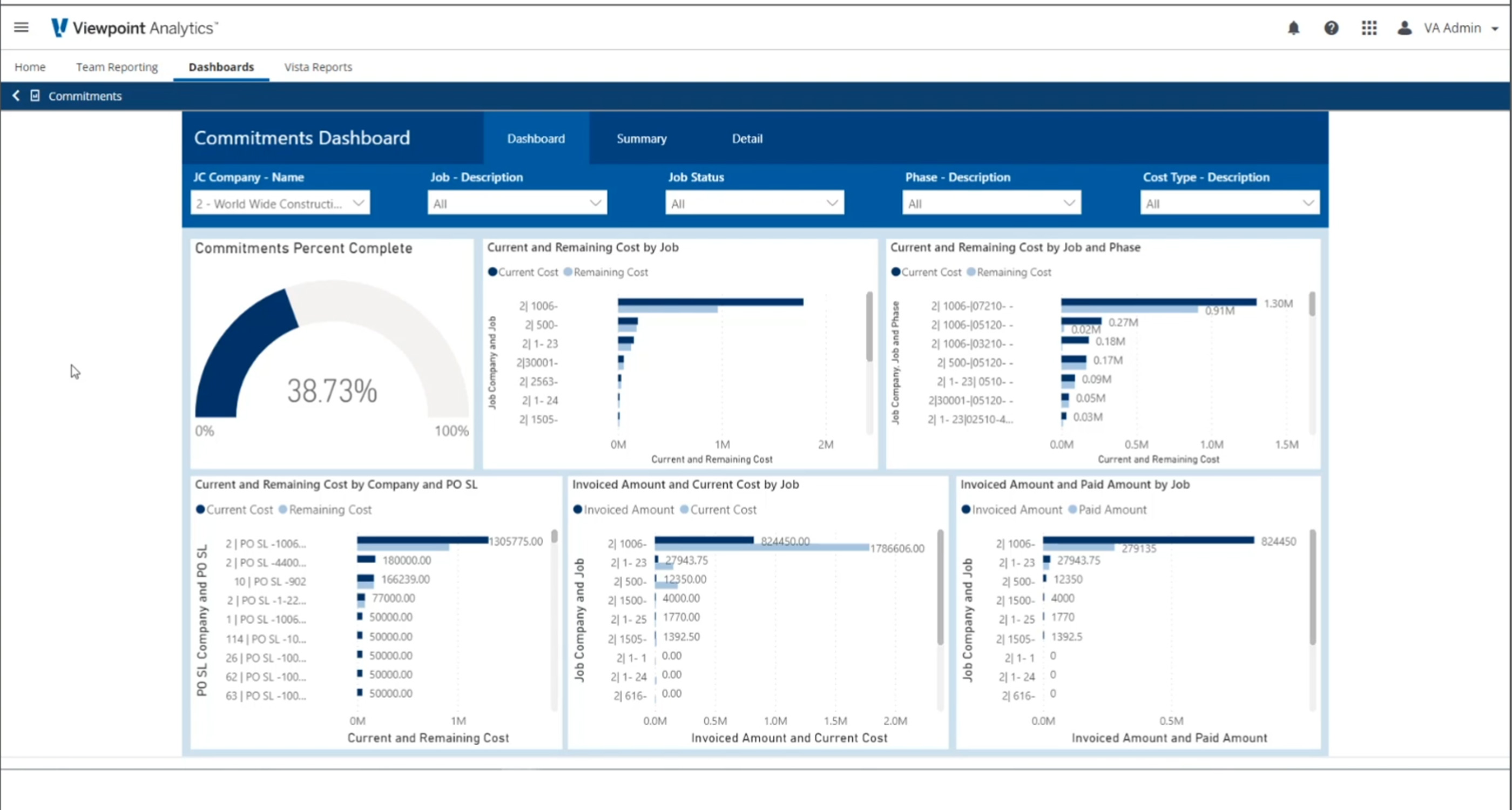
Task: Switch to the Summary tab
Action: tap(641, 139)
